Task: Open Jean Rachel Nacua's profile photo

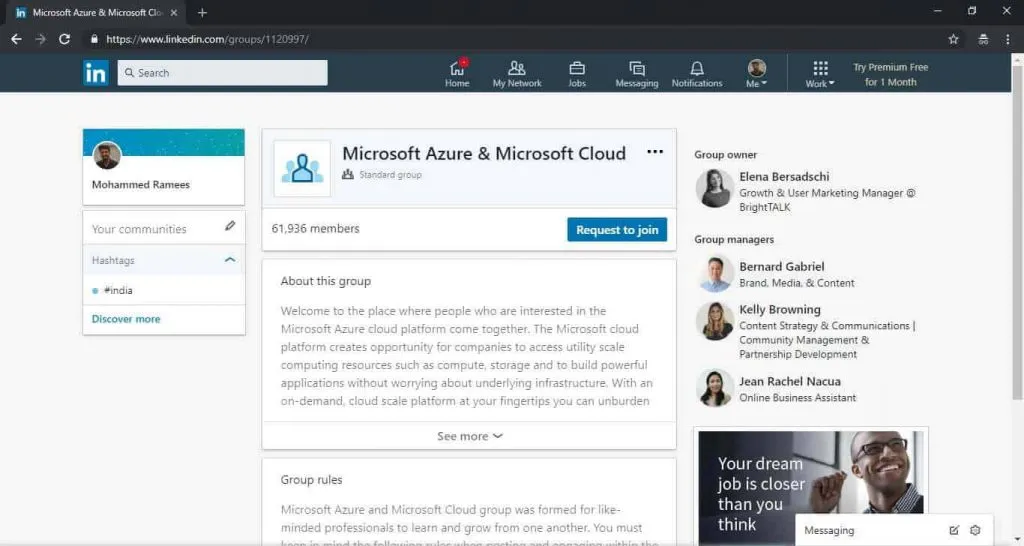Action: click(714, 388)
